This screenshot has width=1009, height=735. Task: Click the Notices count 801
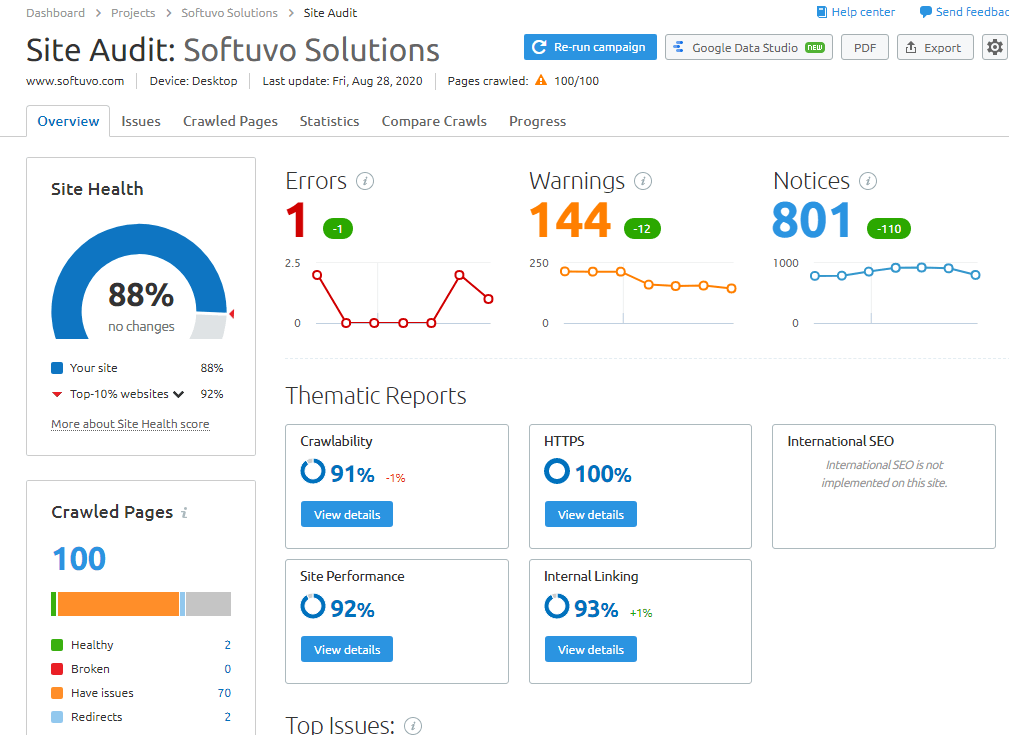coord(812,219)
